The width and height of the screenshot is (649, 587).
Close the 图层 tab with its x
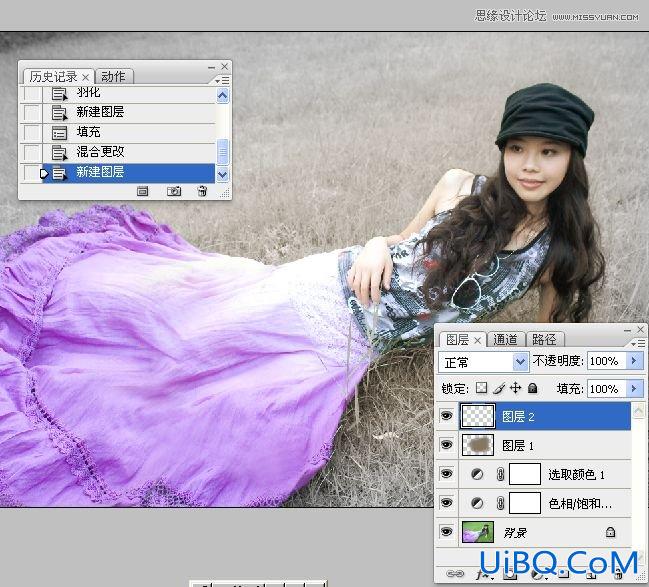point(477,340)
